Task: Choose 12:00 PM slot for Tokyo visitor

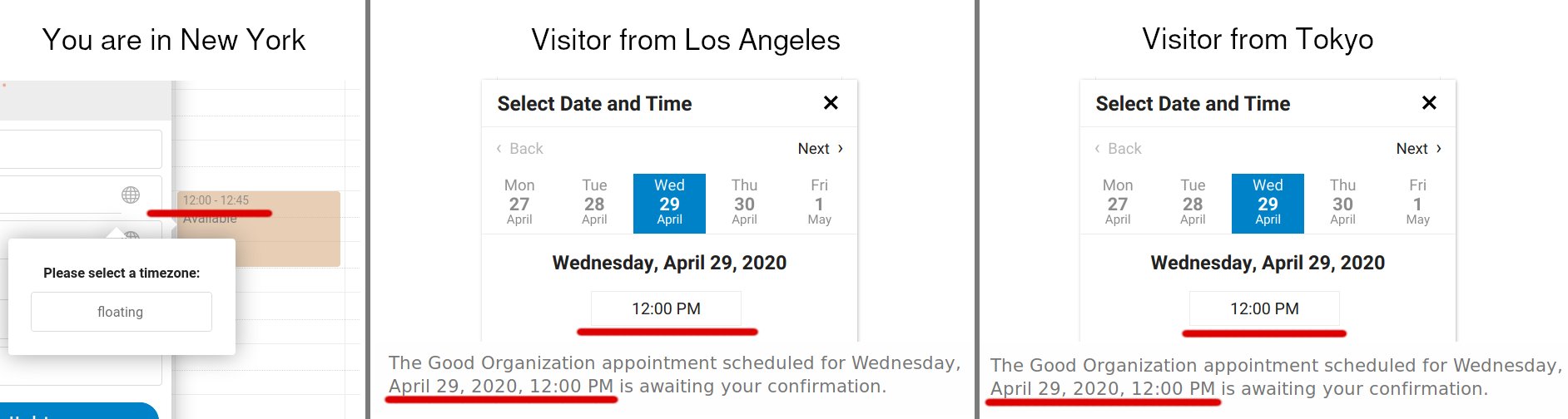Action: [x=1264, y=308]
